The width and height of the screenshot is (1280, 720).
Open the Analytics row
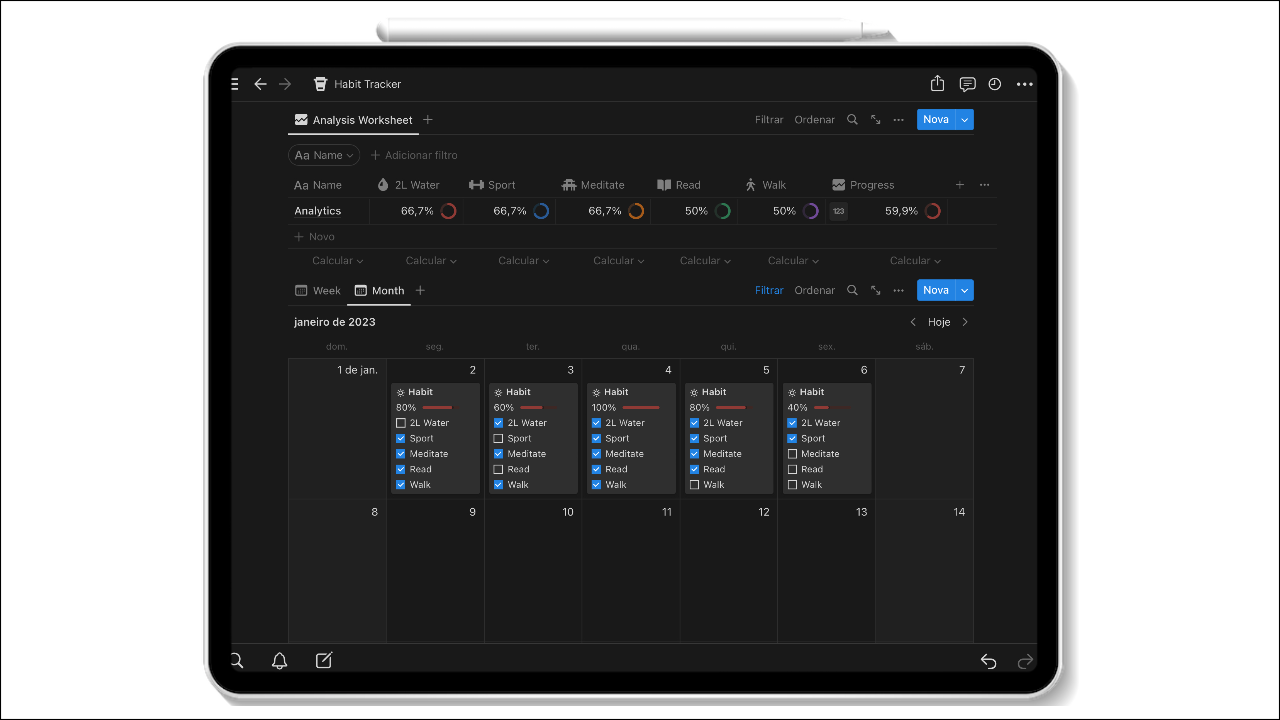click(x=318, y=211)
